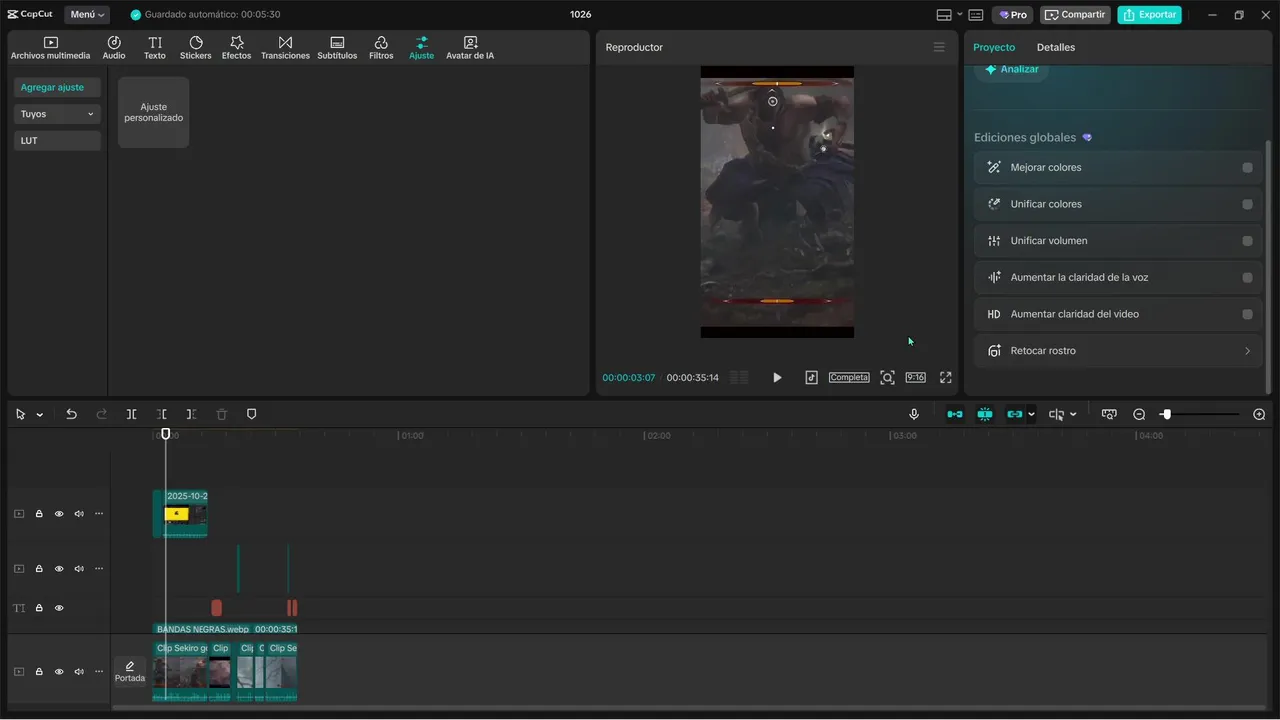The image size is (1280, 720).
Task: Click the preview snapshot scan icon
Action: tap(887, 378)
